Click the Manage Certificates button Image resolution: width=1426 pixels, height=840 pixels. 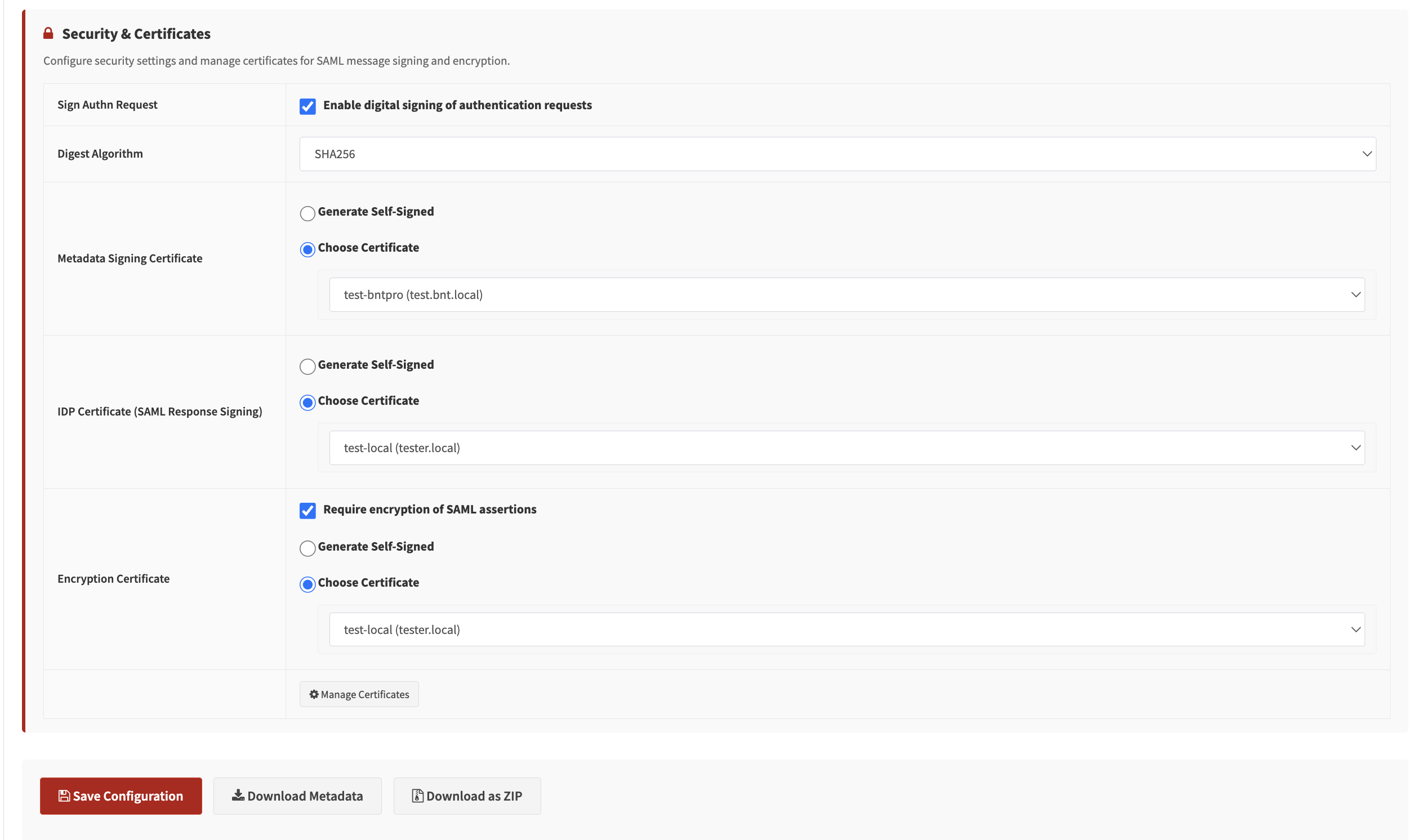(x=358, y=694)
